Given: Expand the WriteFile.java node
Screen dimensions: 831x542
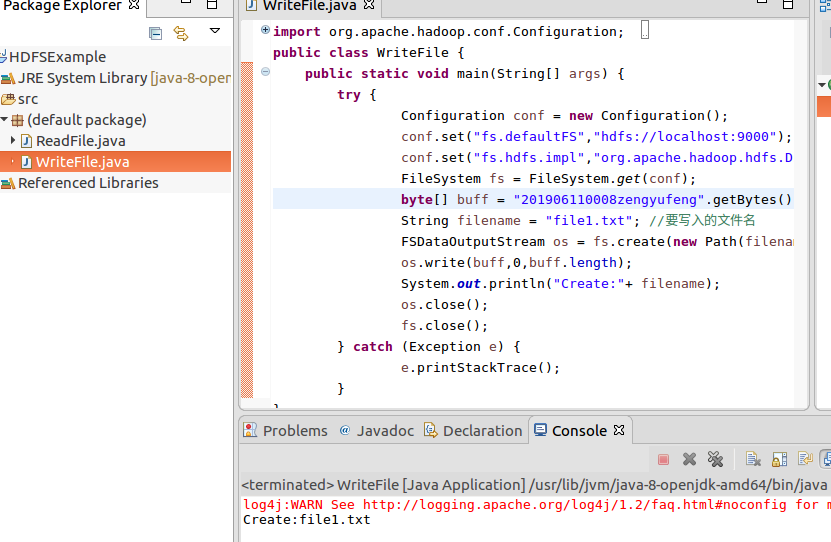Looking at the screenshot, I should [13, 162].
